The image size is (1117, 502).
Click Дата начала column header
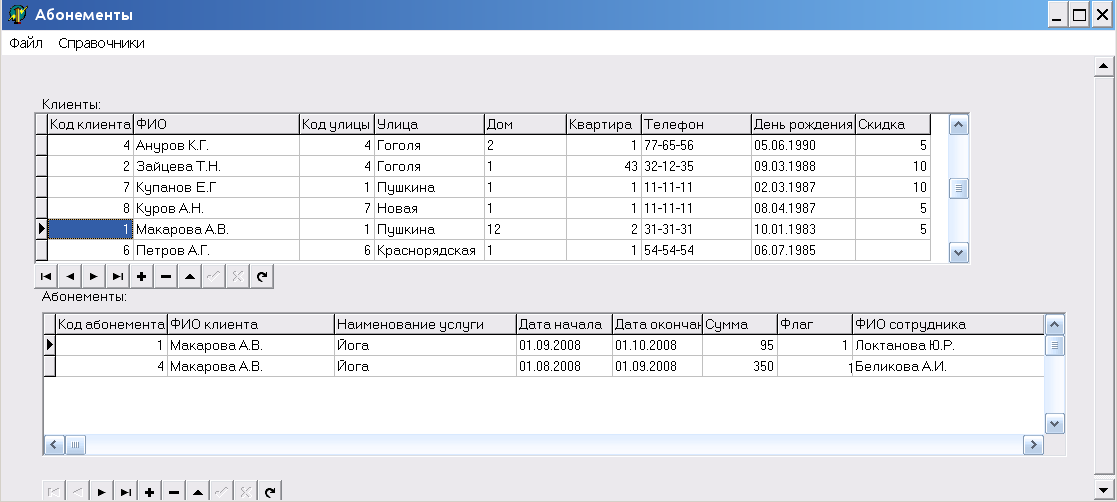[x=563, y=325]
